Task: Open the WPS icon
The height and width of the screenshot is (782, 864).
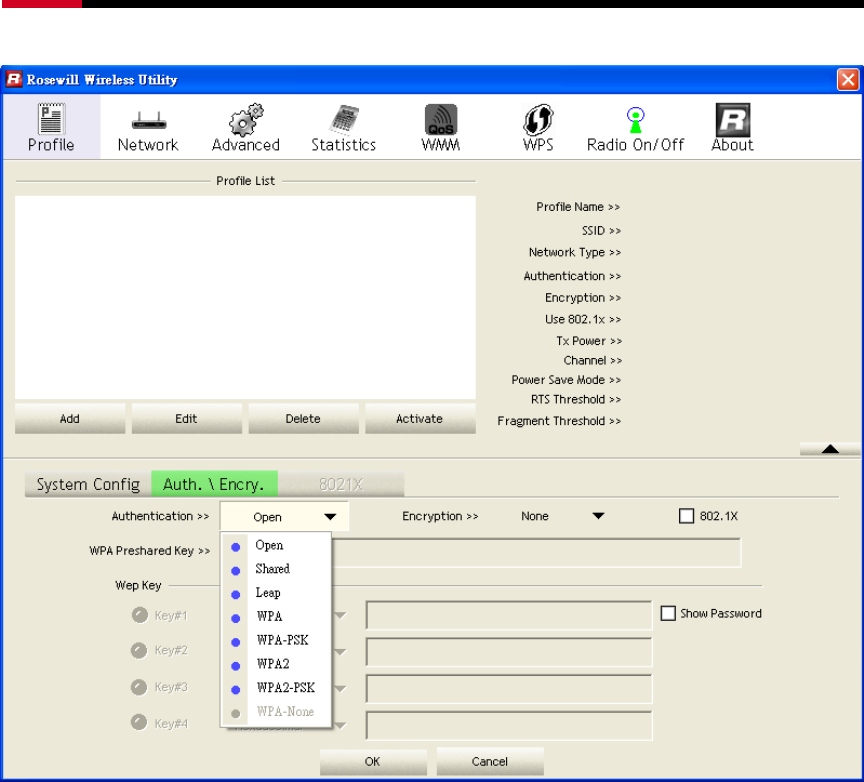Action: click(x=538, y=120)
